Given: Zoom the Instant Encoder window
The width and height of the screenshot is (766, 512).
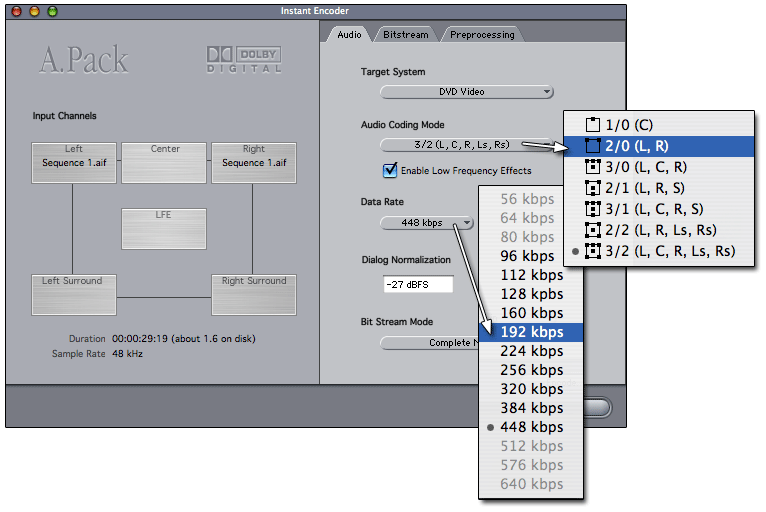Looking at the screenshot, I should point(52,11).
